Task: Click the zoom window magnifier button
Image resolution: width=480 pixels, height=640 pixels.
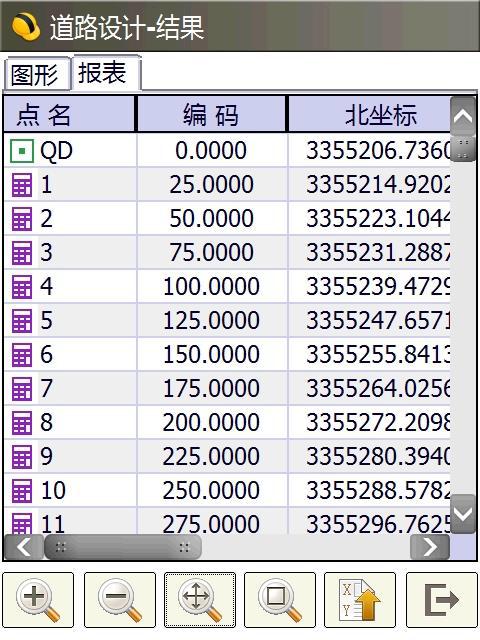Action: (280, 600)
